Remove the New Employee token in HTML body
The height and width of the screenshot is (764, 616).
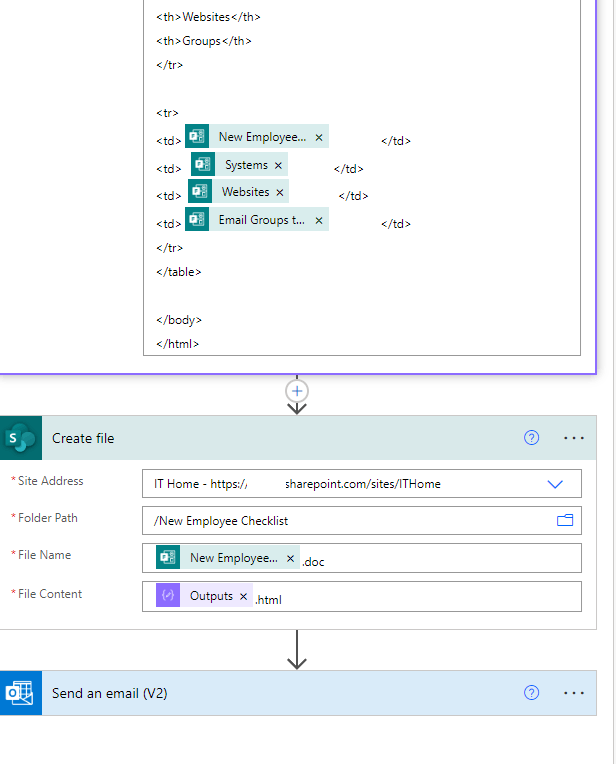(319, 137)
